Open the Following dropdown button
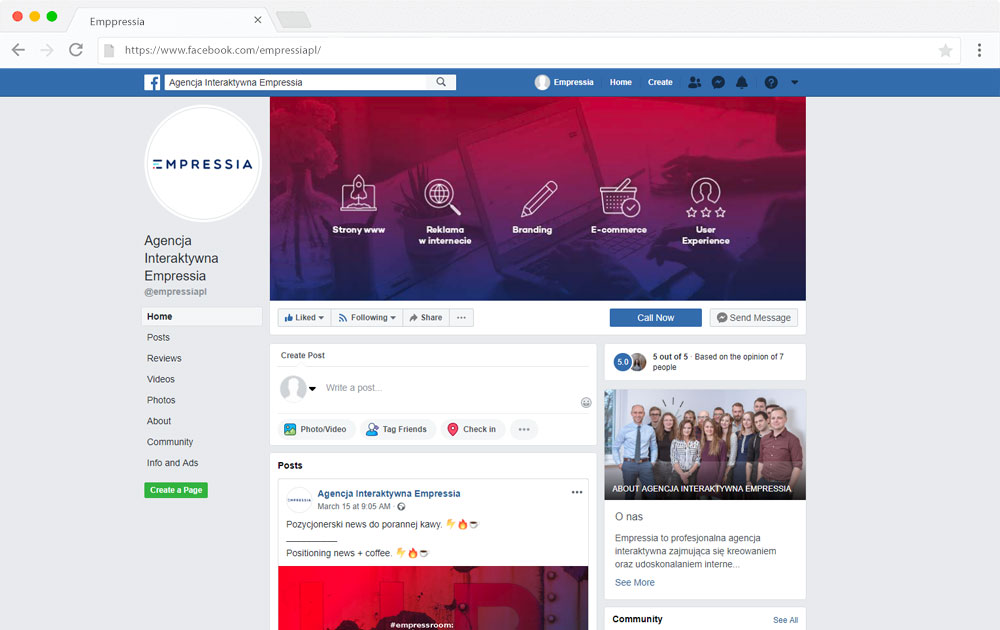Screen dimensions: 1000x630 click(367, 318)
